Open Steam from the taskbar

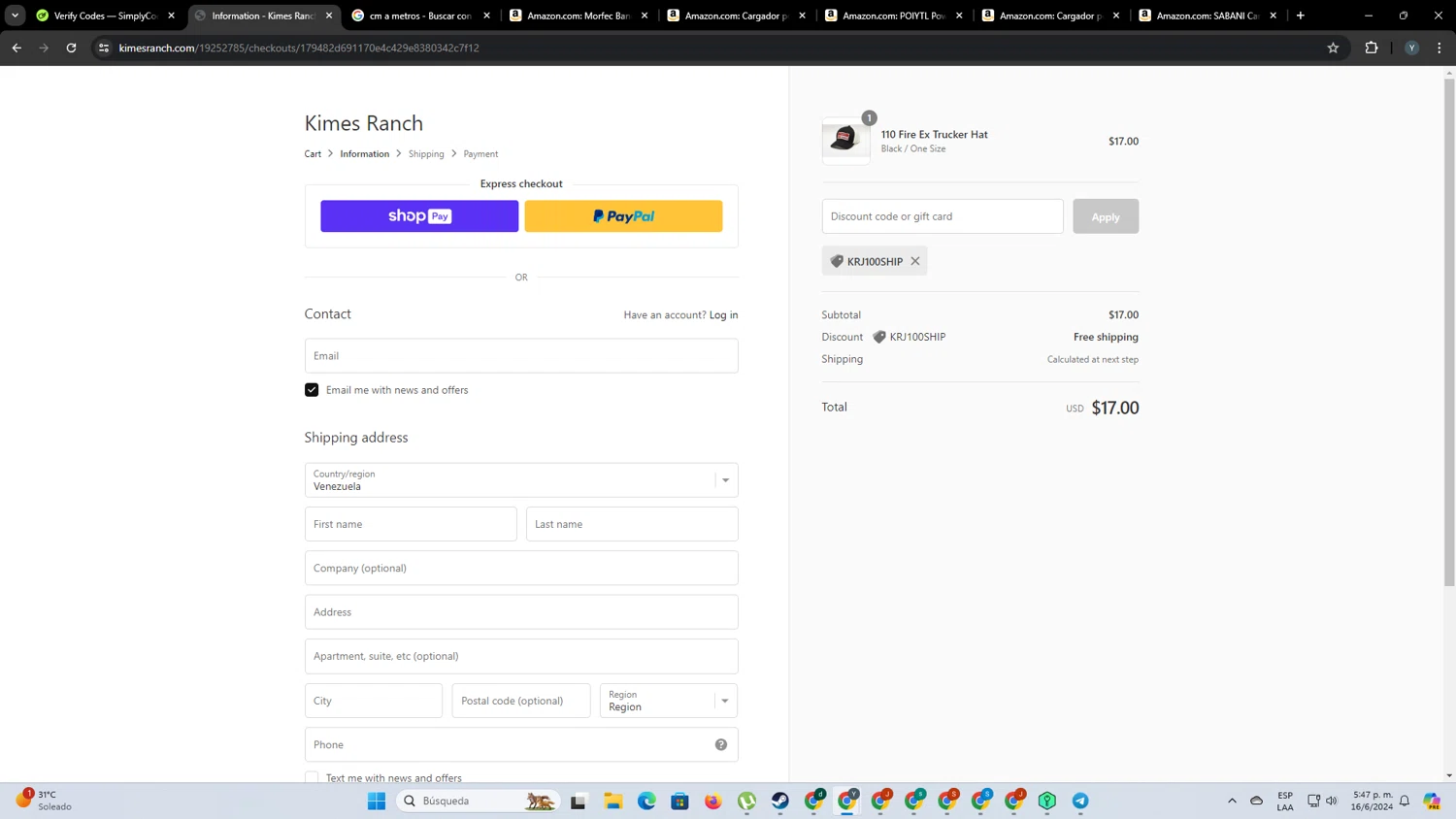(x=780, y=801)
